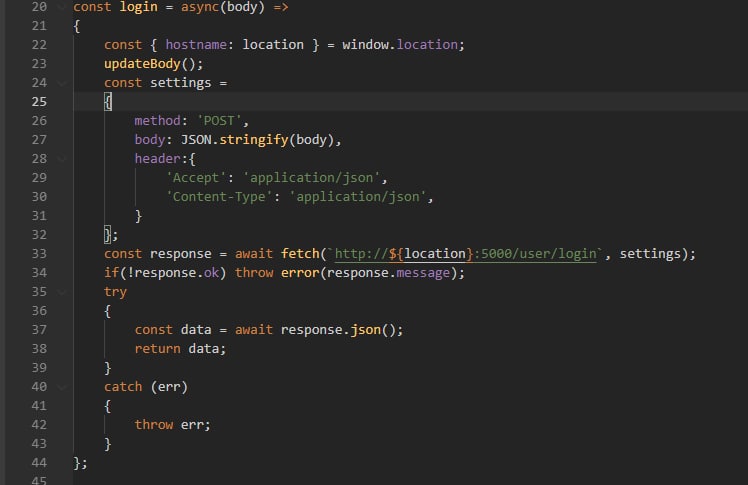Click the 'header' property key

point(157,159)
